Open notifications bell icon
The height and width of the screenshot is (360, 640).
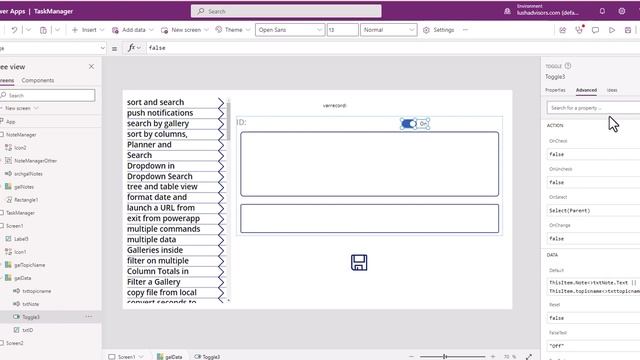[602, 11]
